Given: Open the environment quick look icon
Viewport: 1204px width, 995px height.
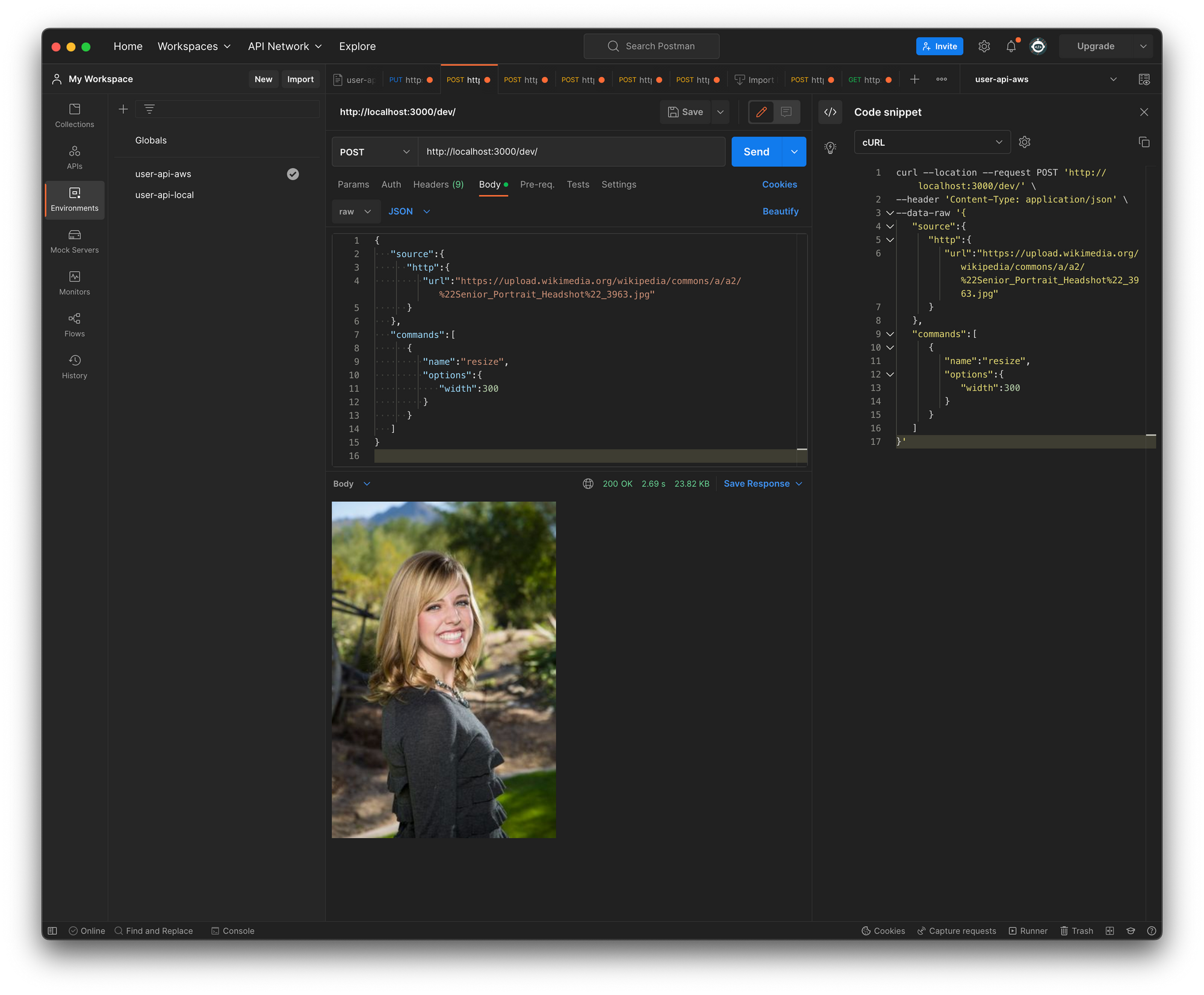Looking at the screenshot, I should [x=1144, y=80].
